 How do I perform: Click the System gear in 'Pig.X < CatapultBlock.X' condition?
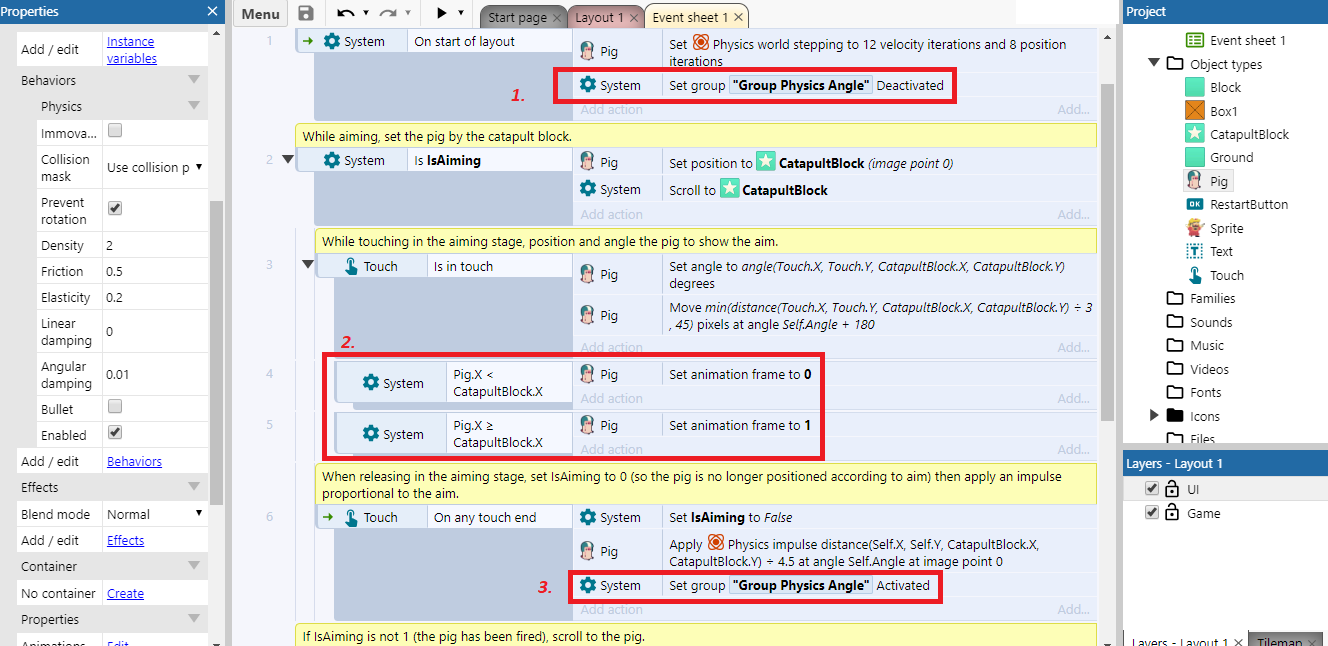coord(371,382)
